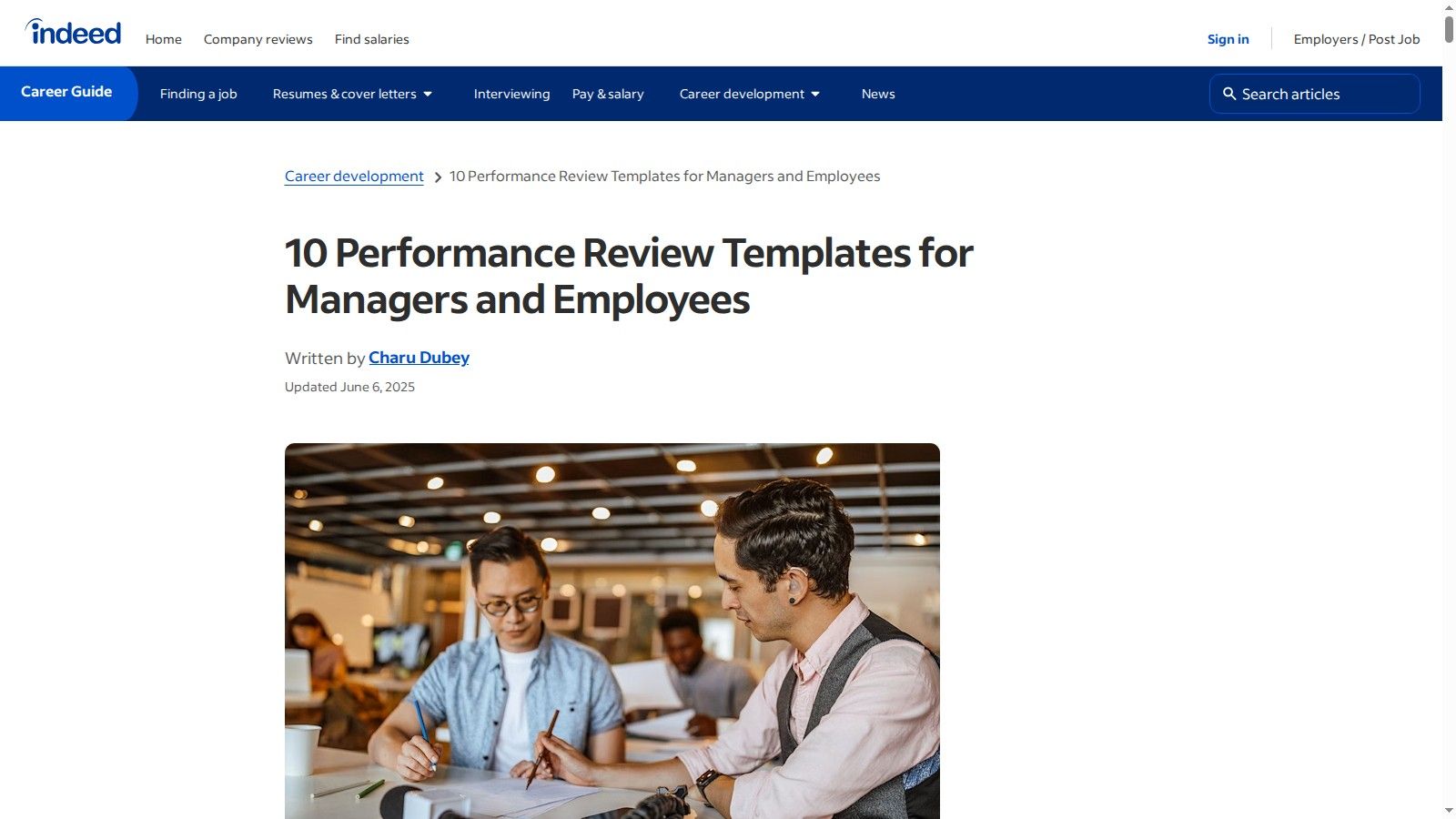Expand Resumes & cover letters dropdown arrow

point(428,95)
